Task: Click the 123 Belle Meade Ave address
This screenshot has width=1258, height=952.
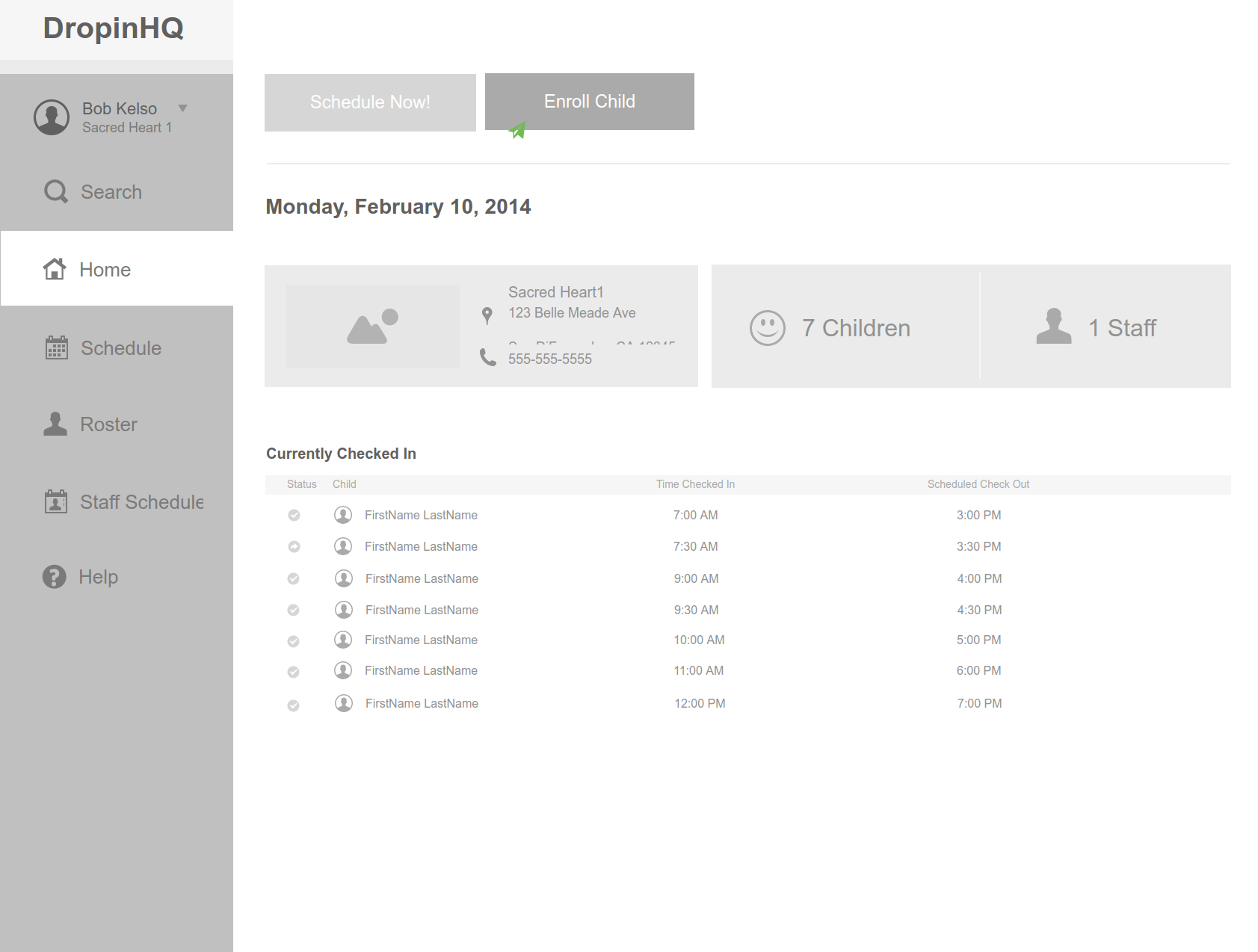Action: click(572, 313)
